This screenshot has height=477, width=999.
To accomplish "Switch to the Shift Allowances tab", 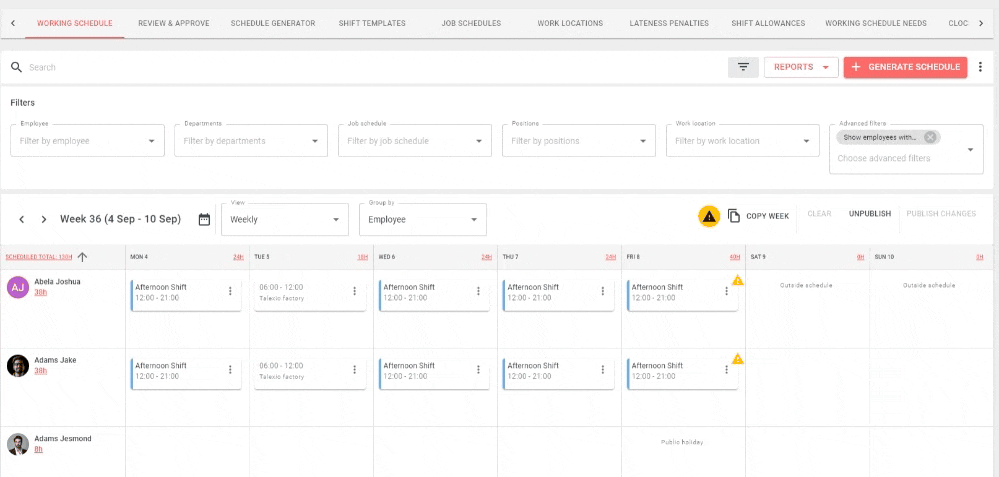I will point(768,23).
